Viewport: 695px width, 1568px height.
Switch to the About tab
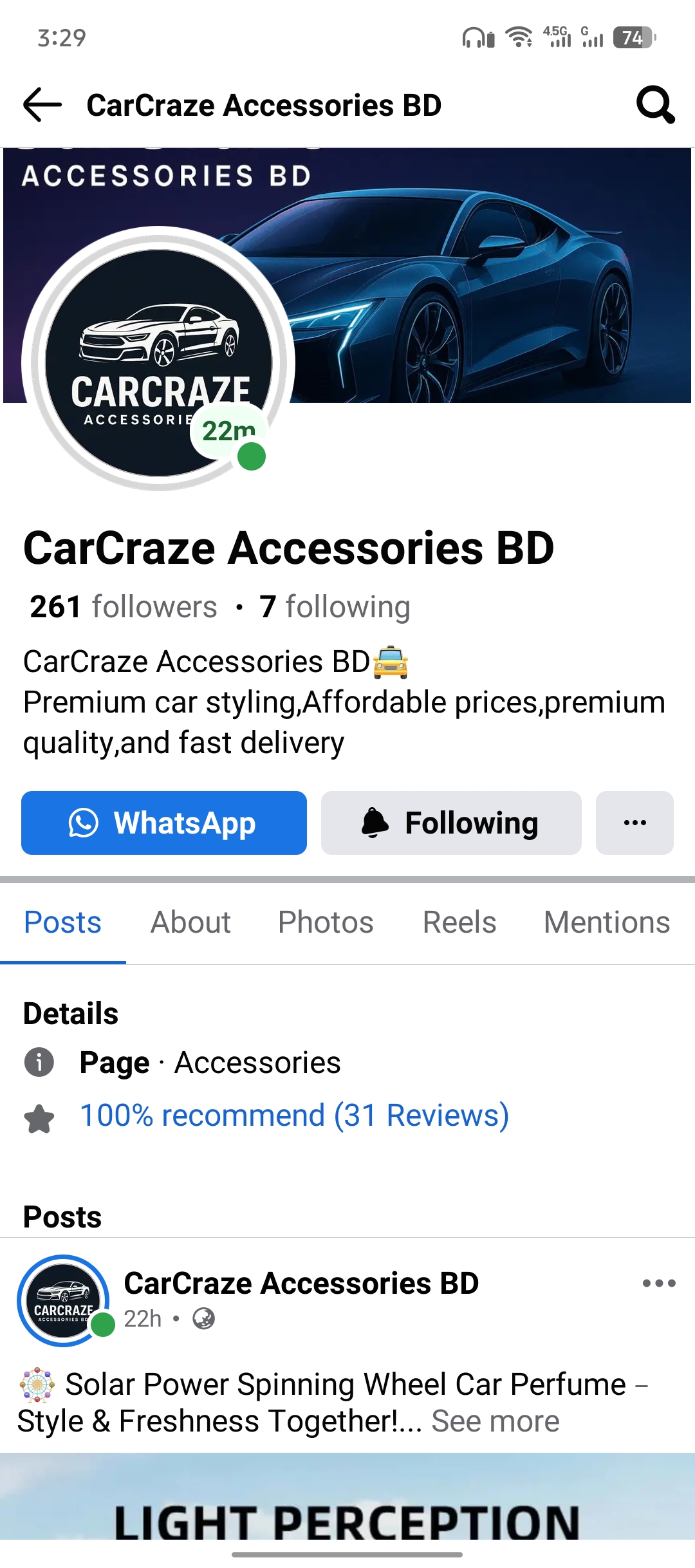[x=190, y=922]
